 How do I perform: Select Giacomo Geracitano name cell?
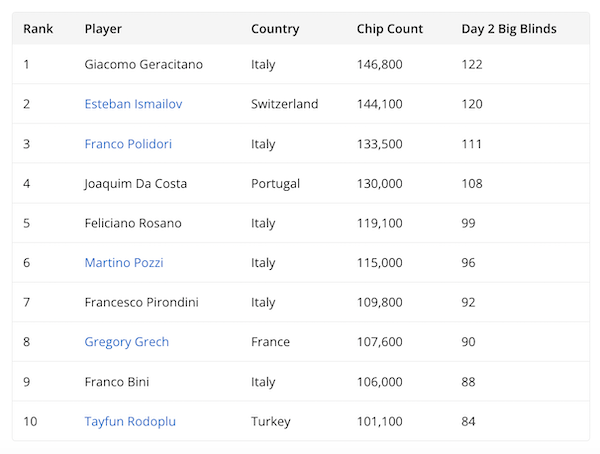144,65
